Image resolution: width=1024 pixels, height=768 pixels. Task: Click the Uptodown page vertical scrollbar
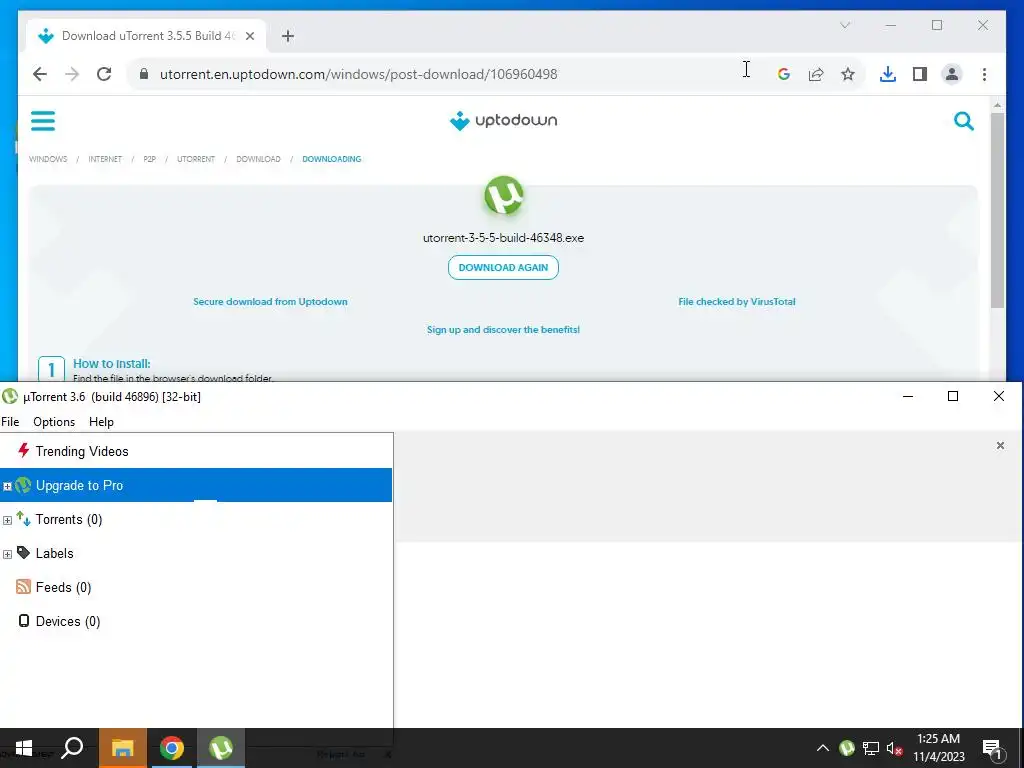[997, 209]
